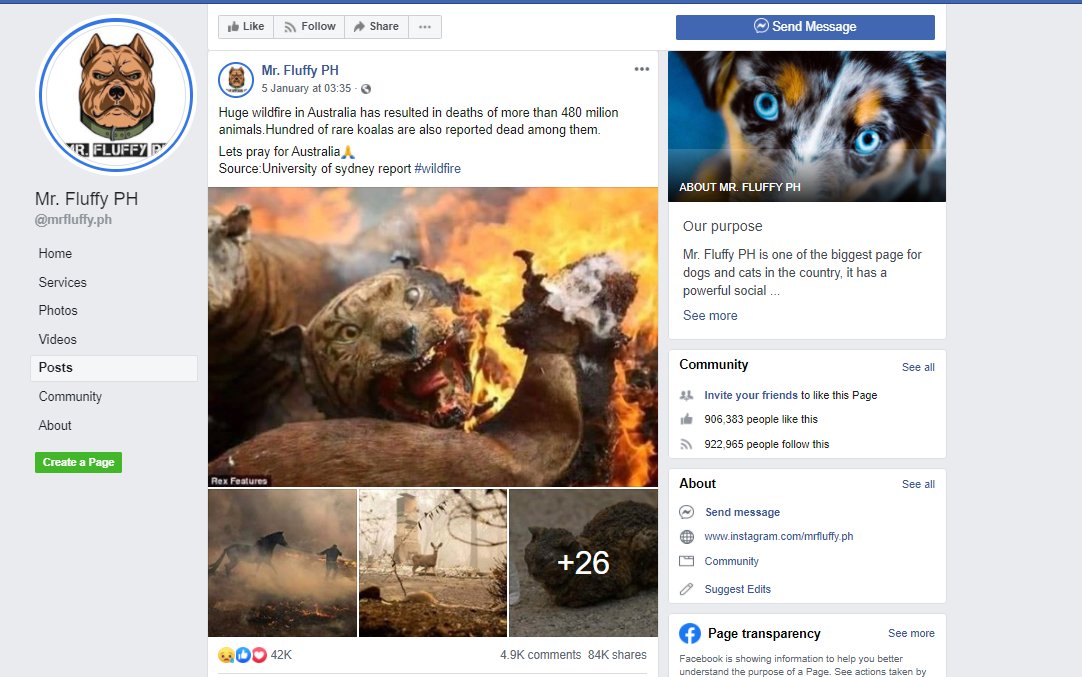This screenshot has height=677, width=1082.
Task: Click the green Create a Page button
Action: coord(79,462)
